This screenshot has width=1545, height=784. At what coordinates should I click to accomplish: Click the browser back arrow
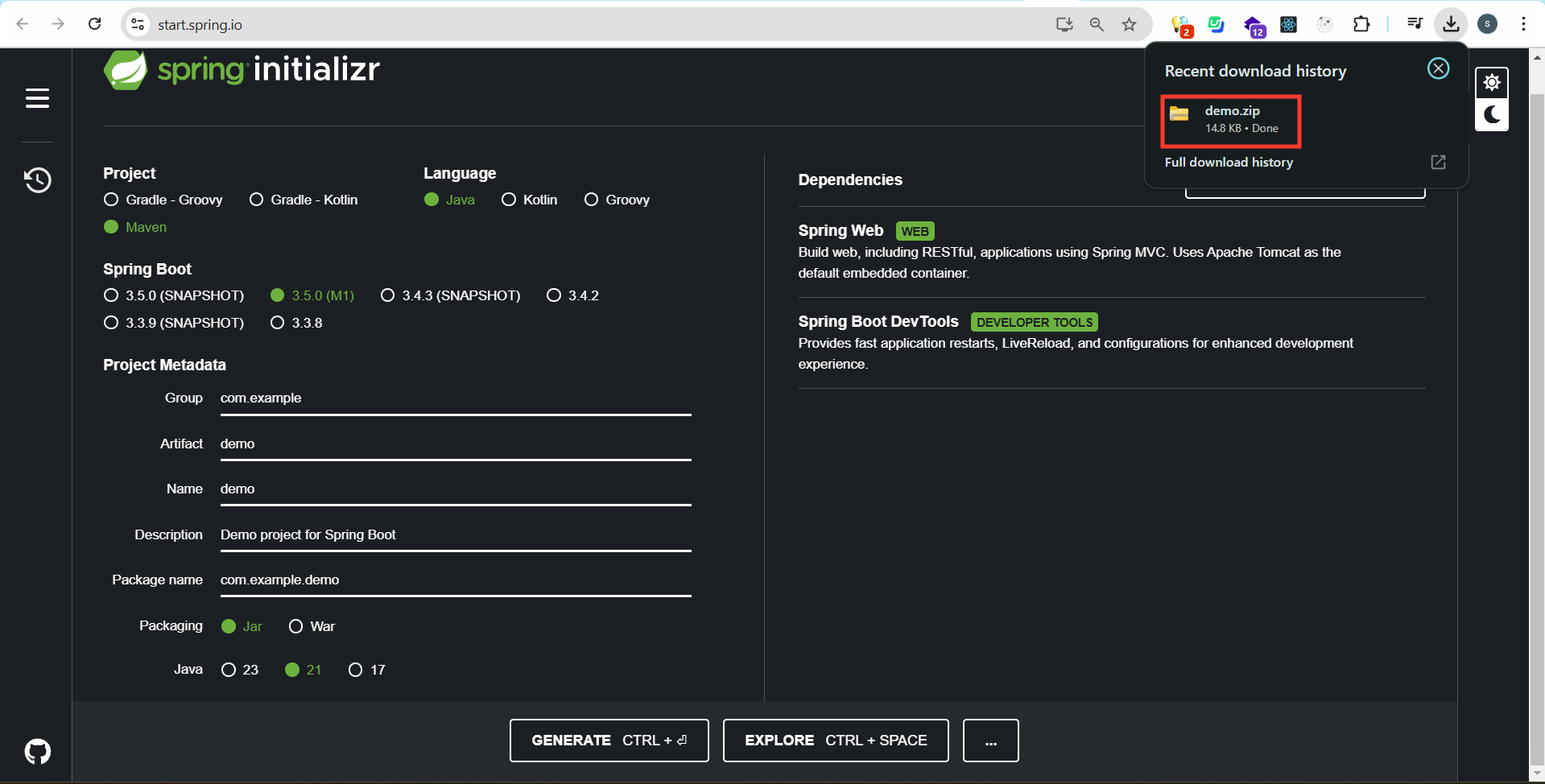(x=23, y=24)
